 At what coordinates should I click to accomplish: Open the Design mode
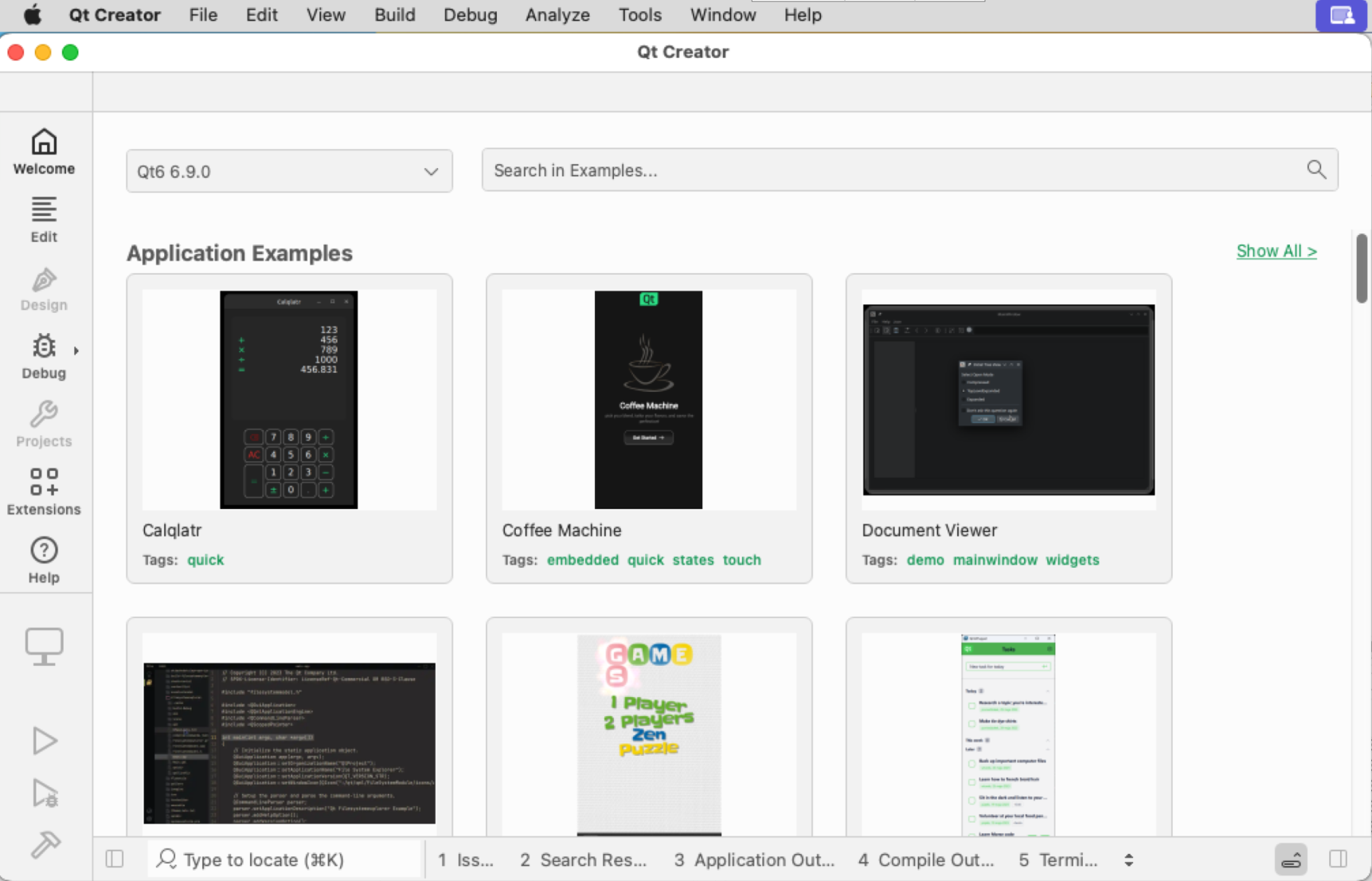44,288
